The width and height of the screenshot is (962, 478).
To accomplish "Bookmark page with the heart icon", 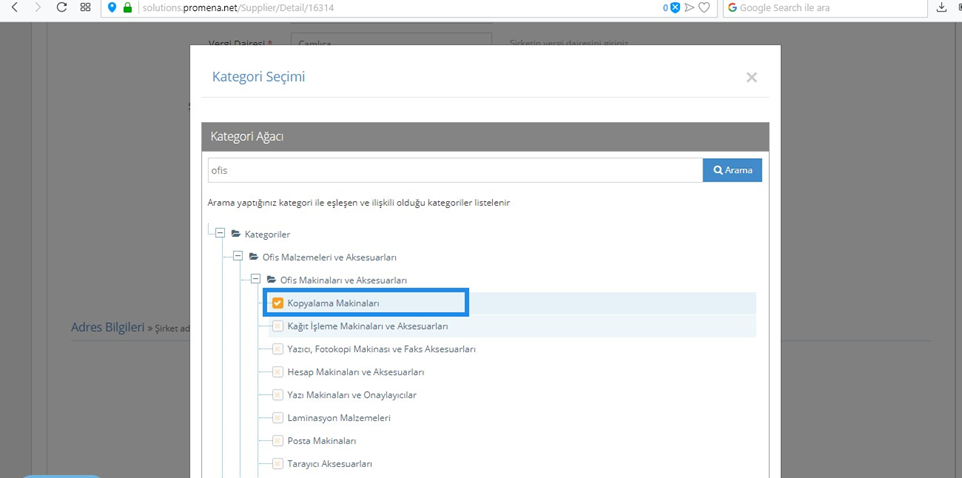I will click(704, 7).
